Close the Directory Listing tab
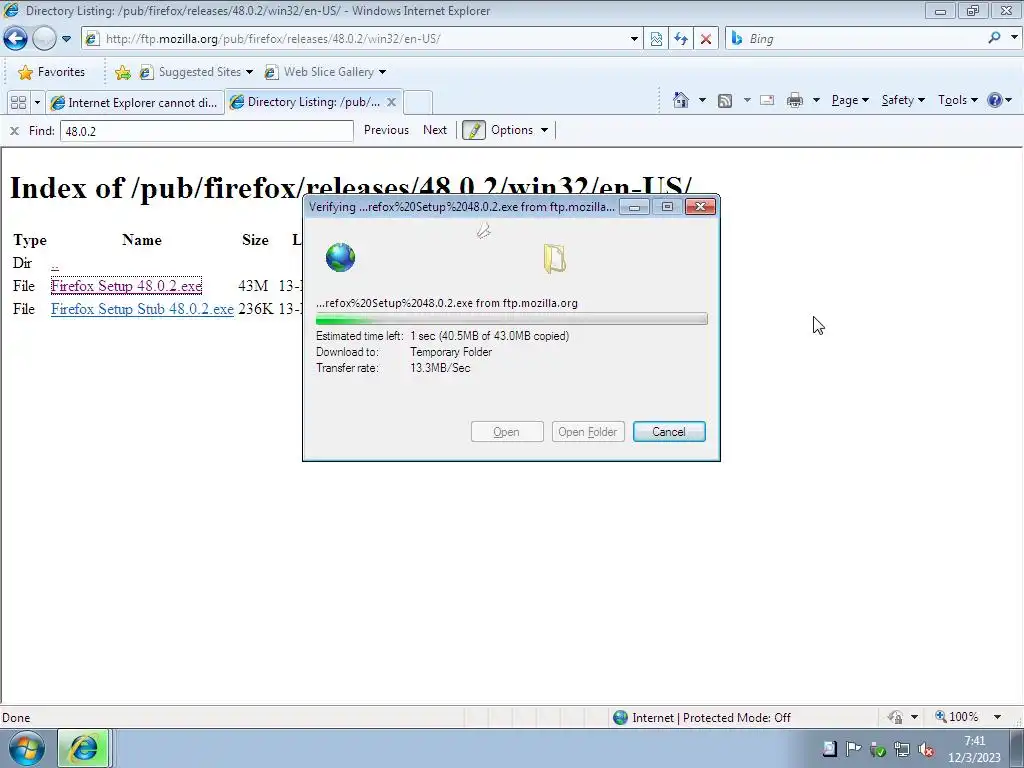This screenshot has height=768, width=1024. [391, 102]
